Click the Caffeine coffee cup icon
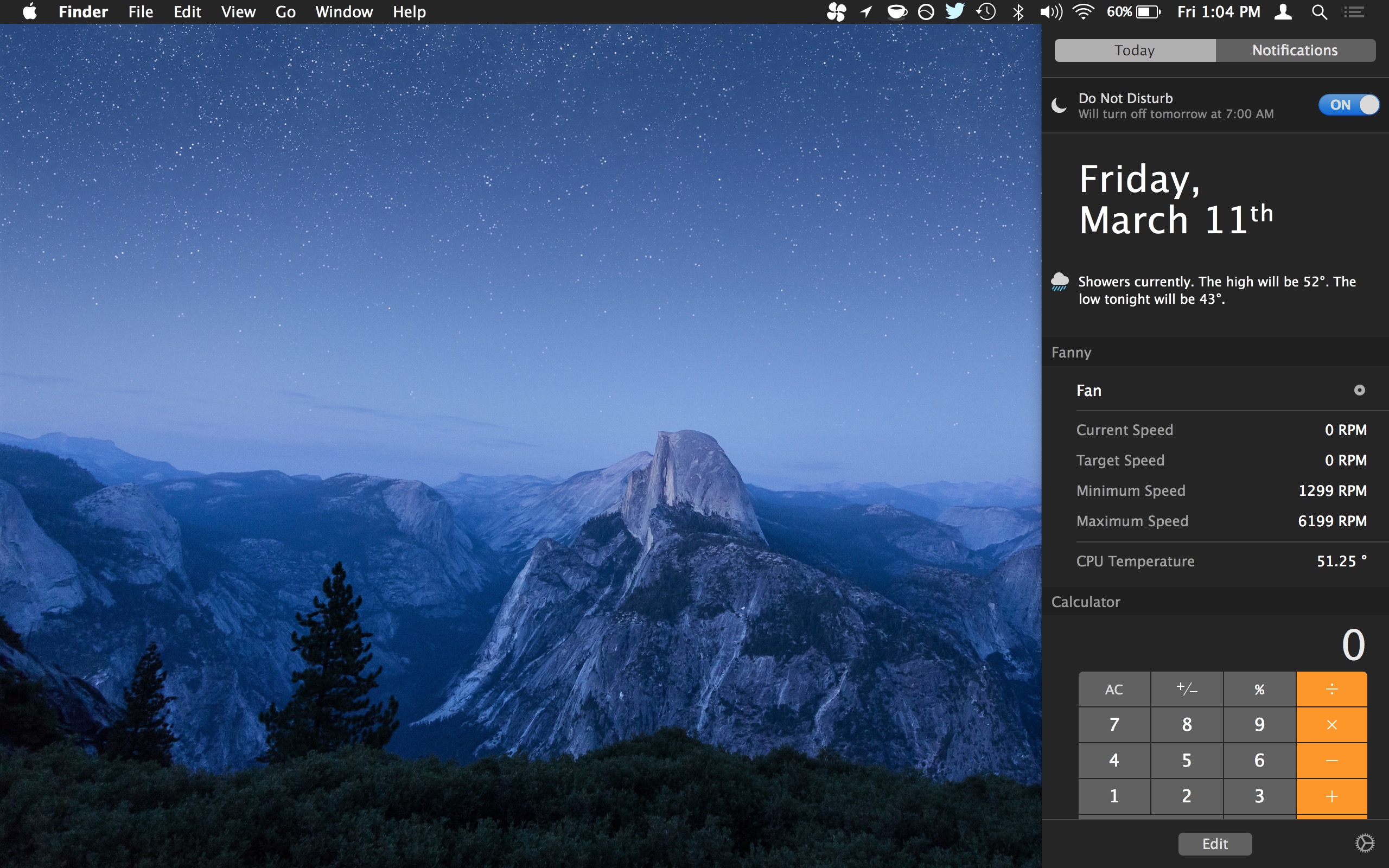1389x868 pixels. 896,12
